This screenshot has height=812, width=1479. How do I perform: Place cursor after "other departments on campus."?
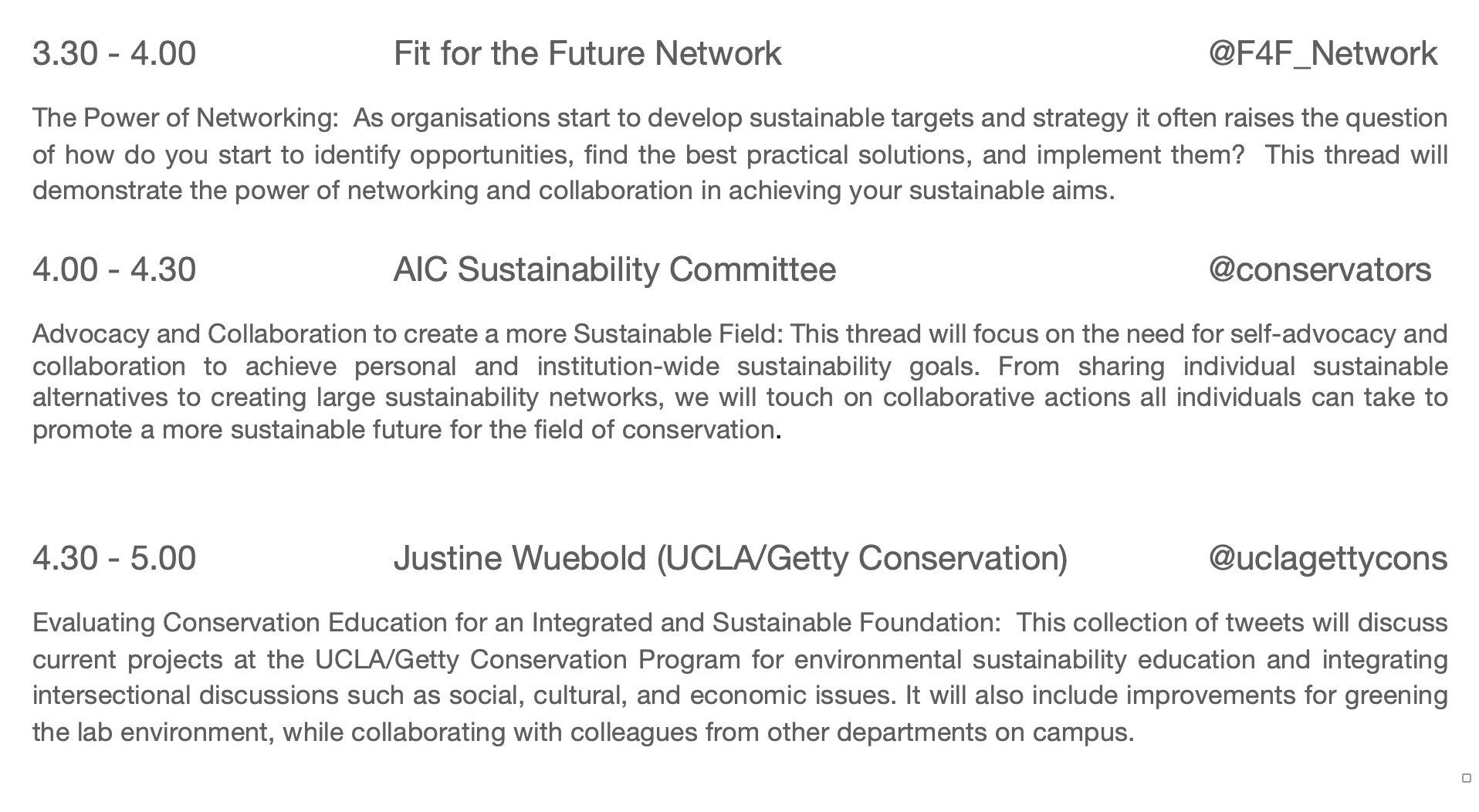point(1135,732)
